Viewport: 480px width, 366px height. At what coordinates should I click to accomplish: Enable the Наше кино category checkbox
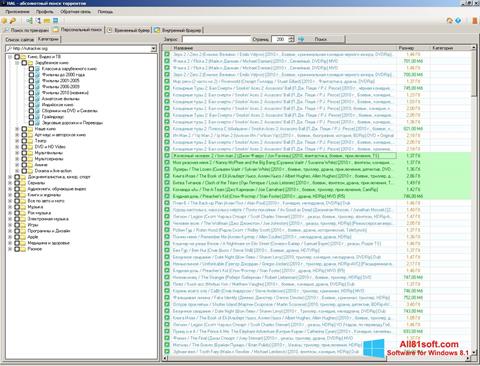coord(24,129)
